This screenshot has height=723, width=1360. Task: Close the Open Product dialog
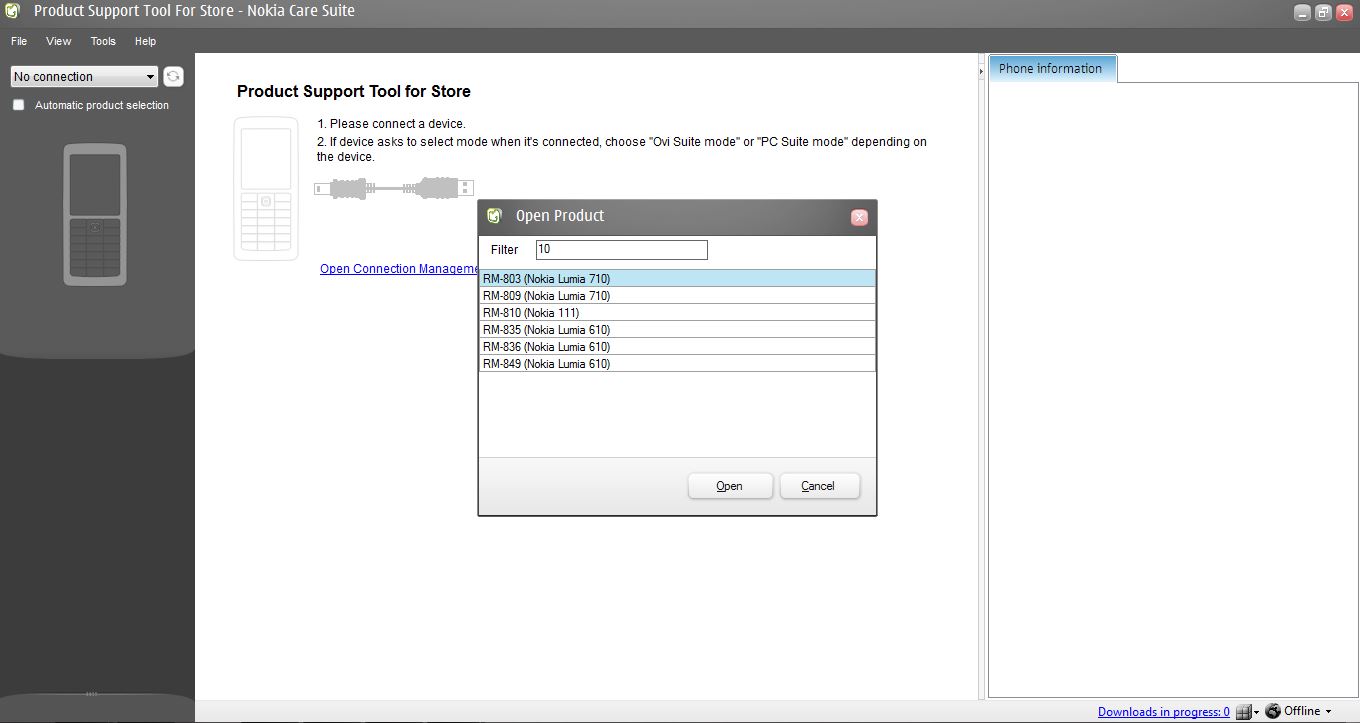click(859, 217)
